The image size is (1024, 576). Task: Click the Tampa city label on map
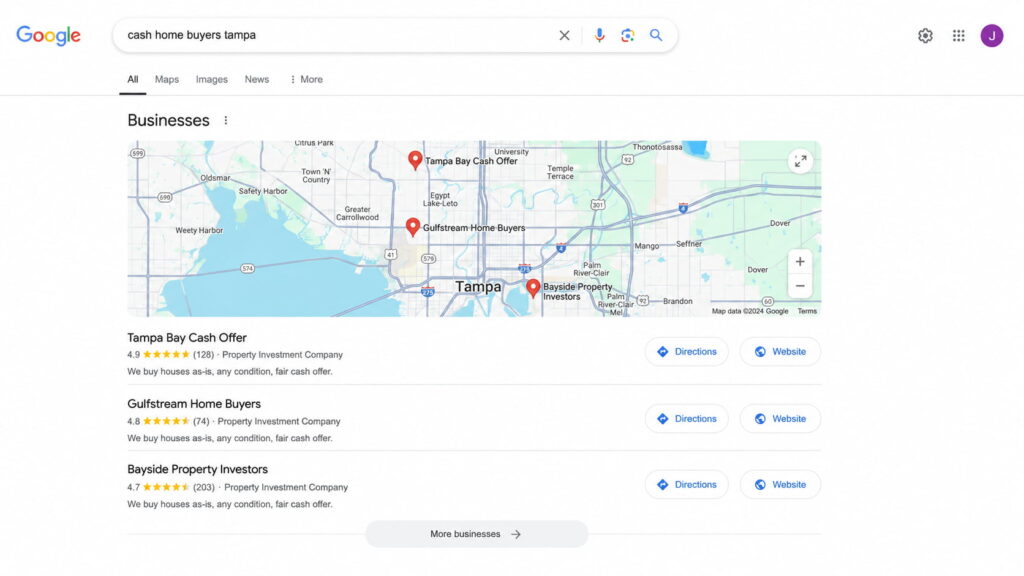[478, 287]
